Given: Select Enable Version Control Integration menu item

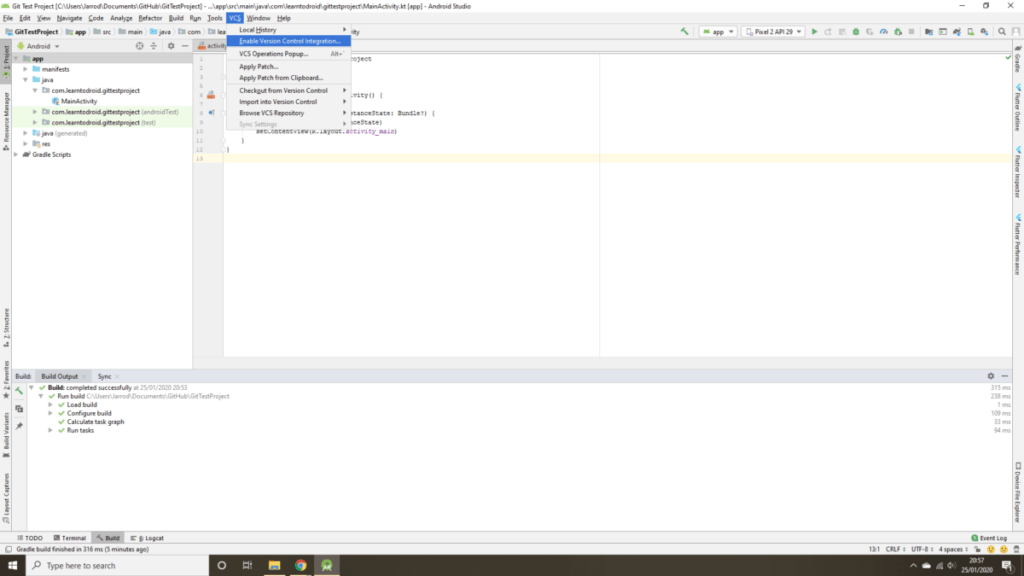Looking at the screenshot, I should coord(288,41).
